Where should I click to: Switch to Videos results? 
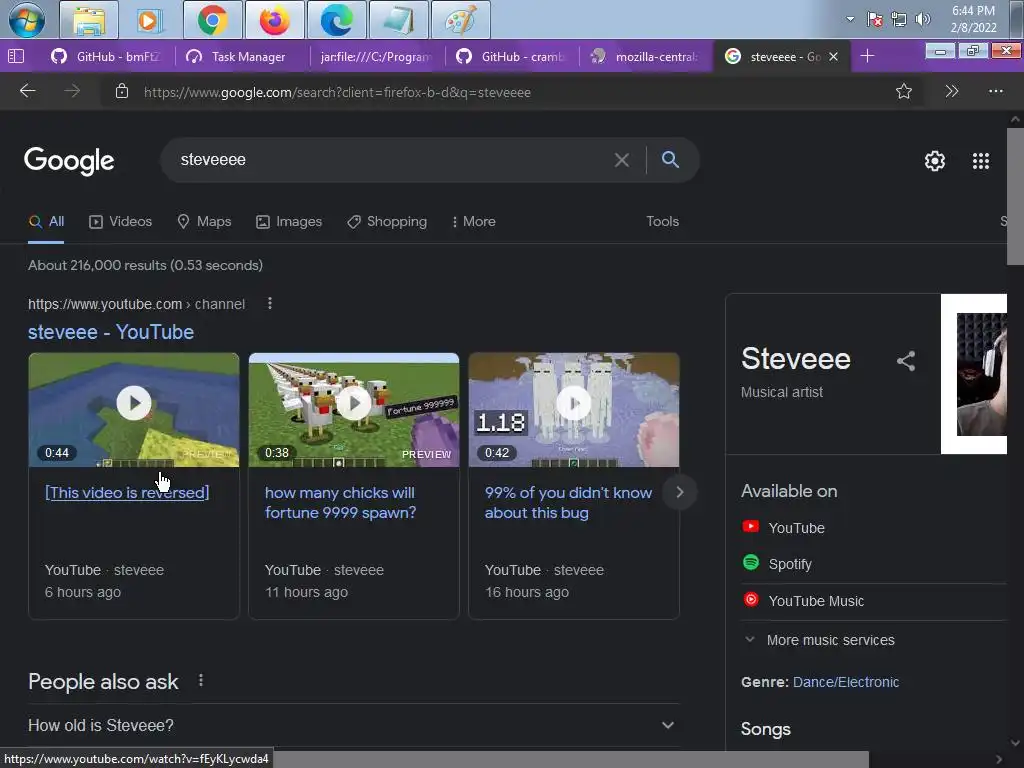pos(120,222)
